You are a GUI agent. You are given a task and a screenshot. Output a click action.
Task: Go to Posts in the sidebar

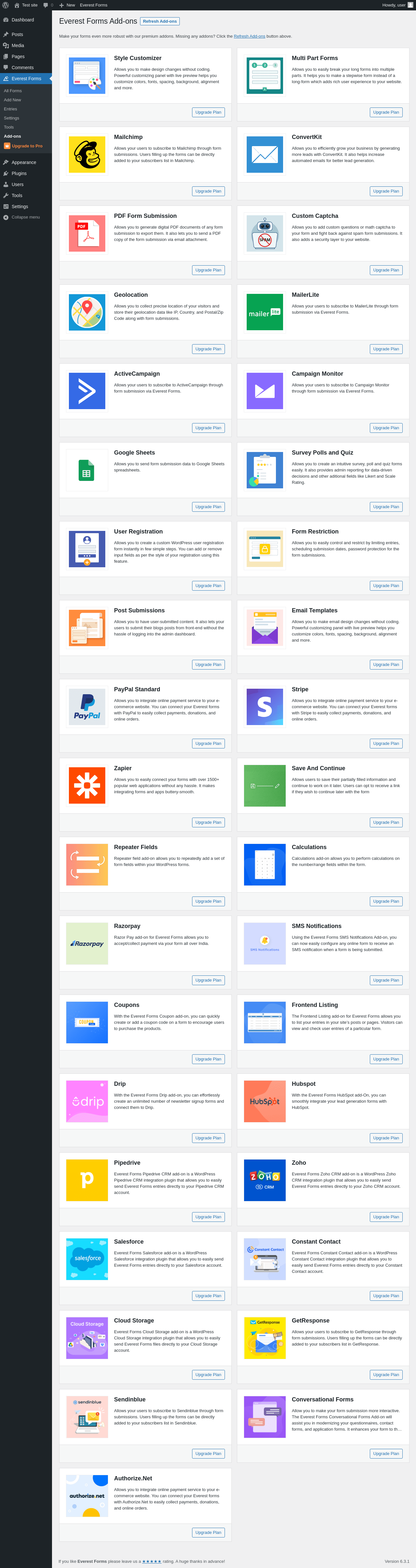pos(26,35)
